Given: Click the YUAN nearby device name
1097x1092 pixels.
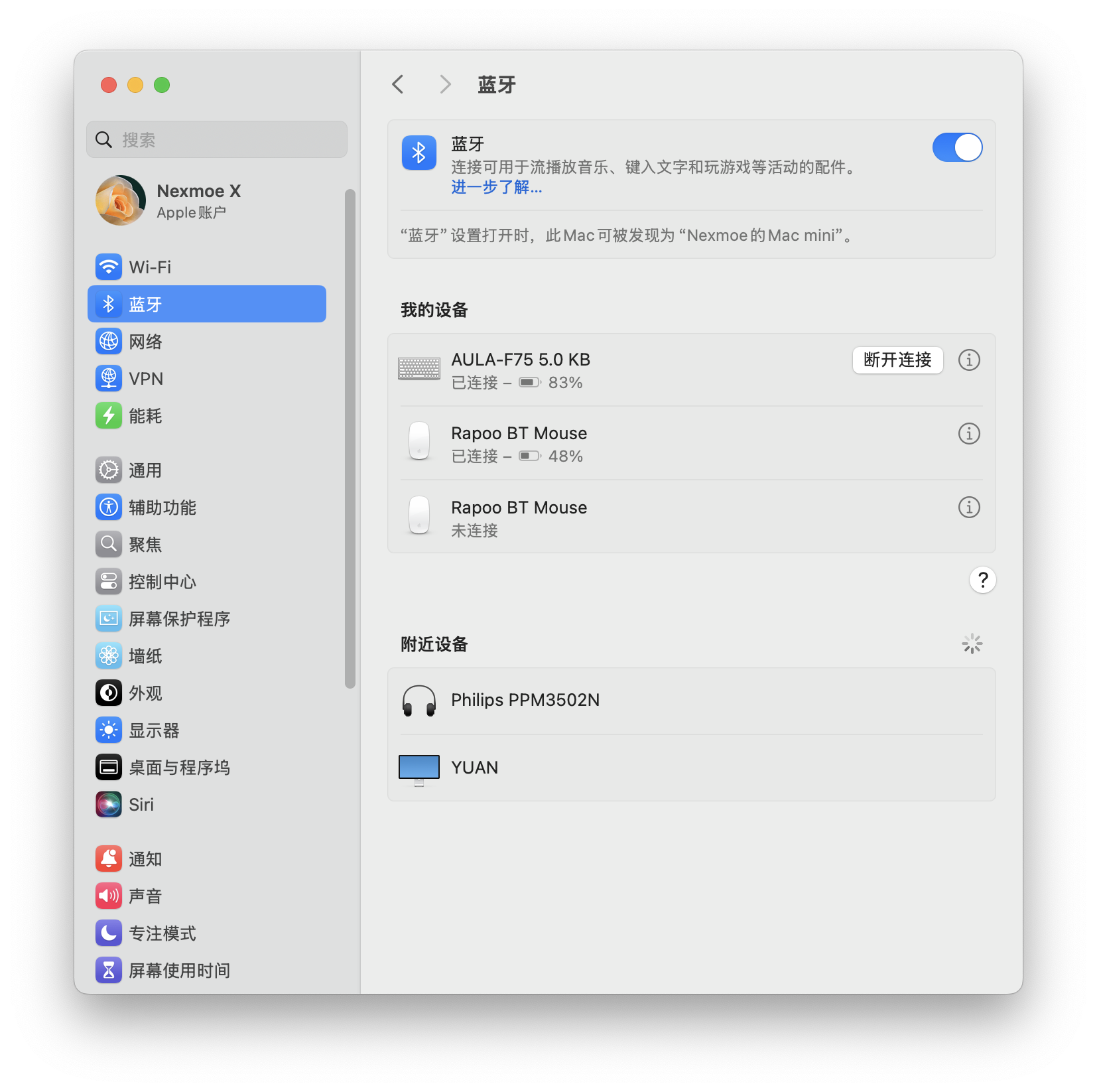Looking at the screenshot, I should [x=474, y=768].
